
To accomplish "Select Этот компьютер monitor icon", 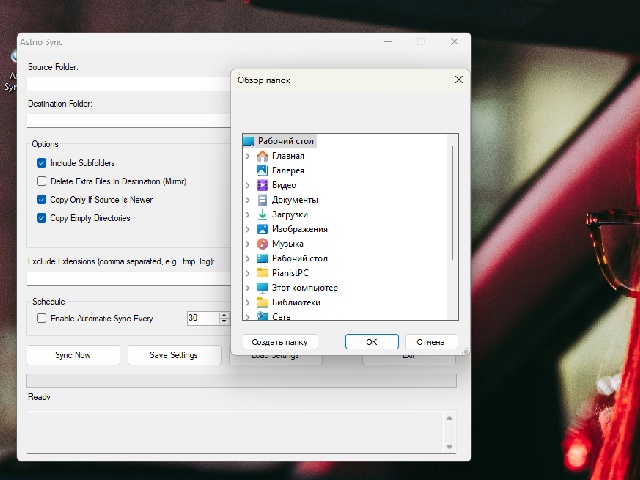I will click(262, 288).
